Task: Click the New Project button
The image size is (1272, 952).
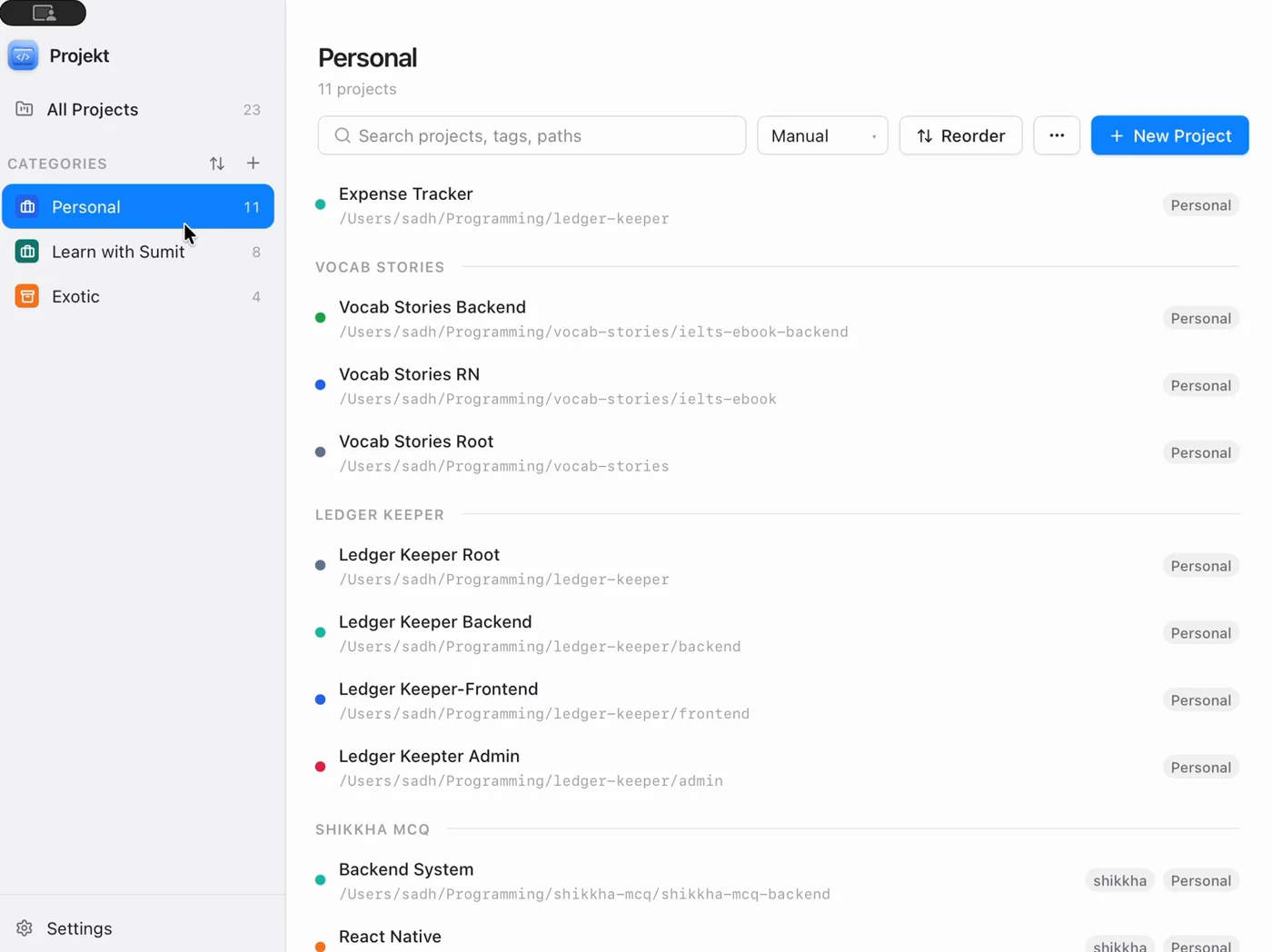Action: (1170, 135)
